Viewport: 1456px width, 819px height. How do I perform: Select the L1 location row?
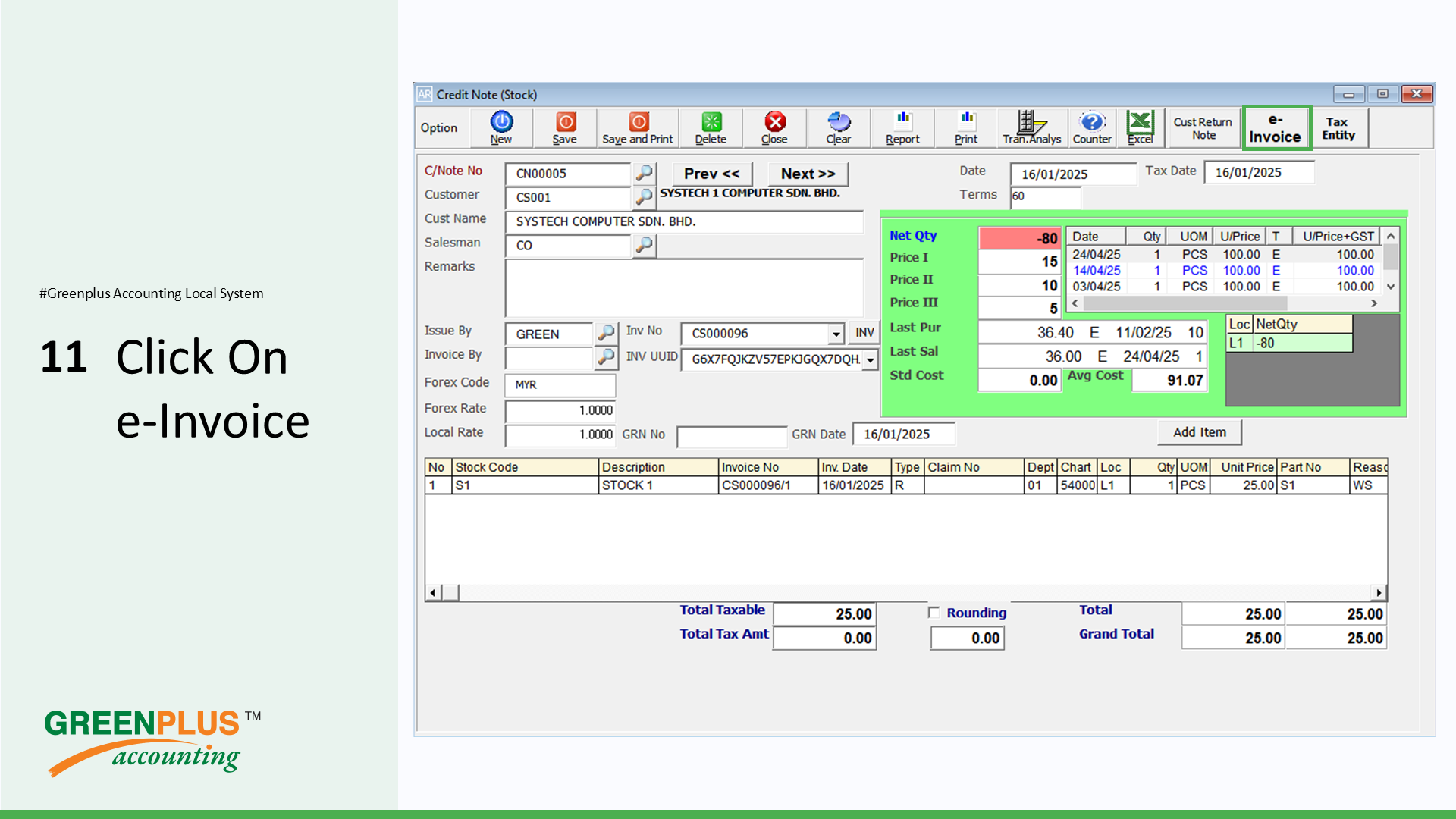pos(1289,343)
